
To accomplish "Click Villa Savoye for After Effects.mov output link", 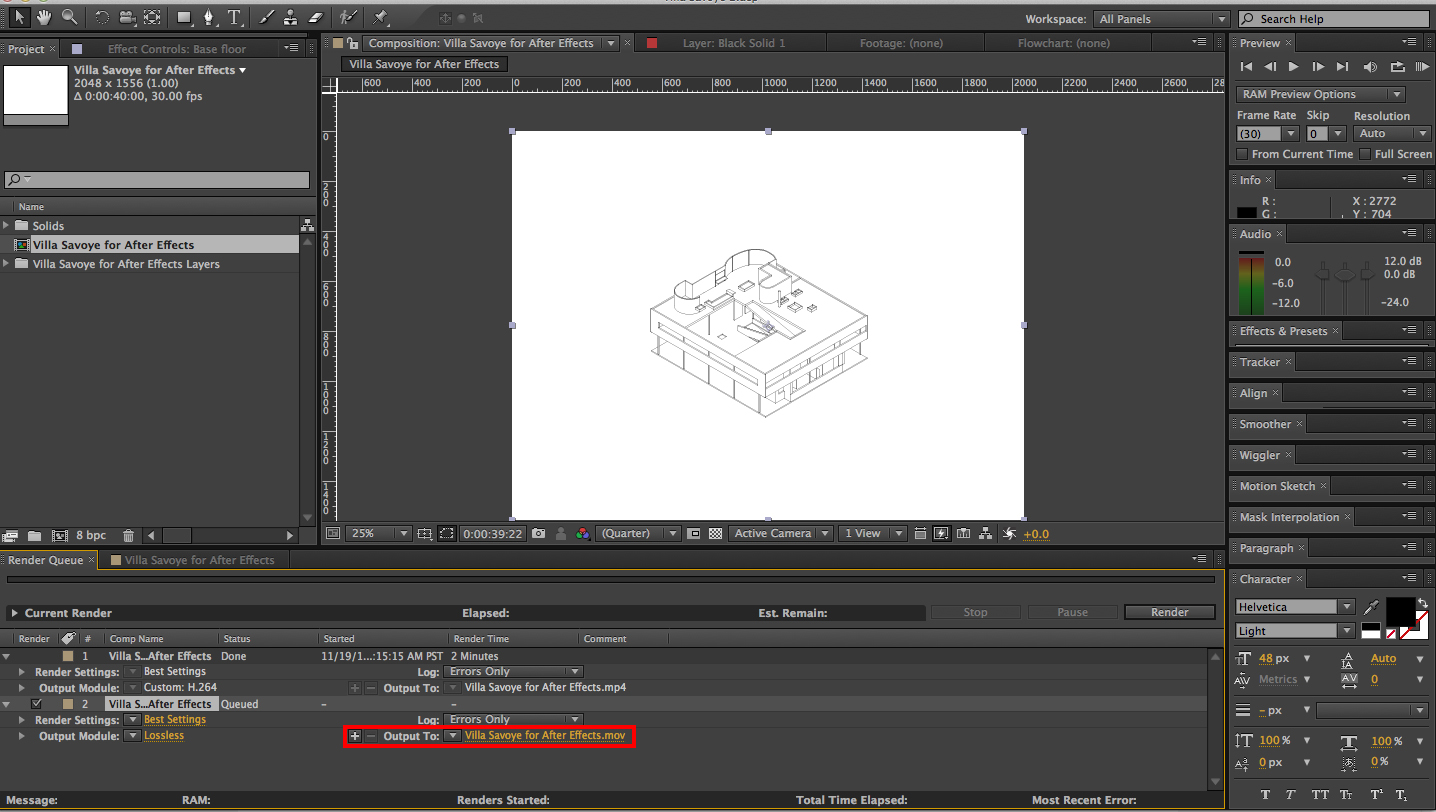I will point(545,736).
